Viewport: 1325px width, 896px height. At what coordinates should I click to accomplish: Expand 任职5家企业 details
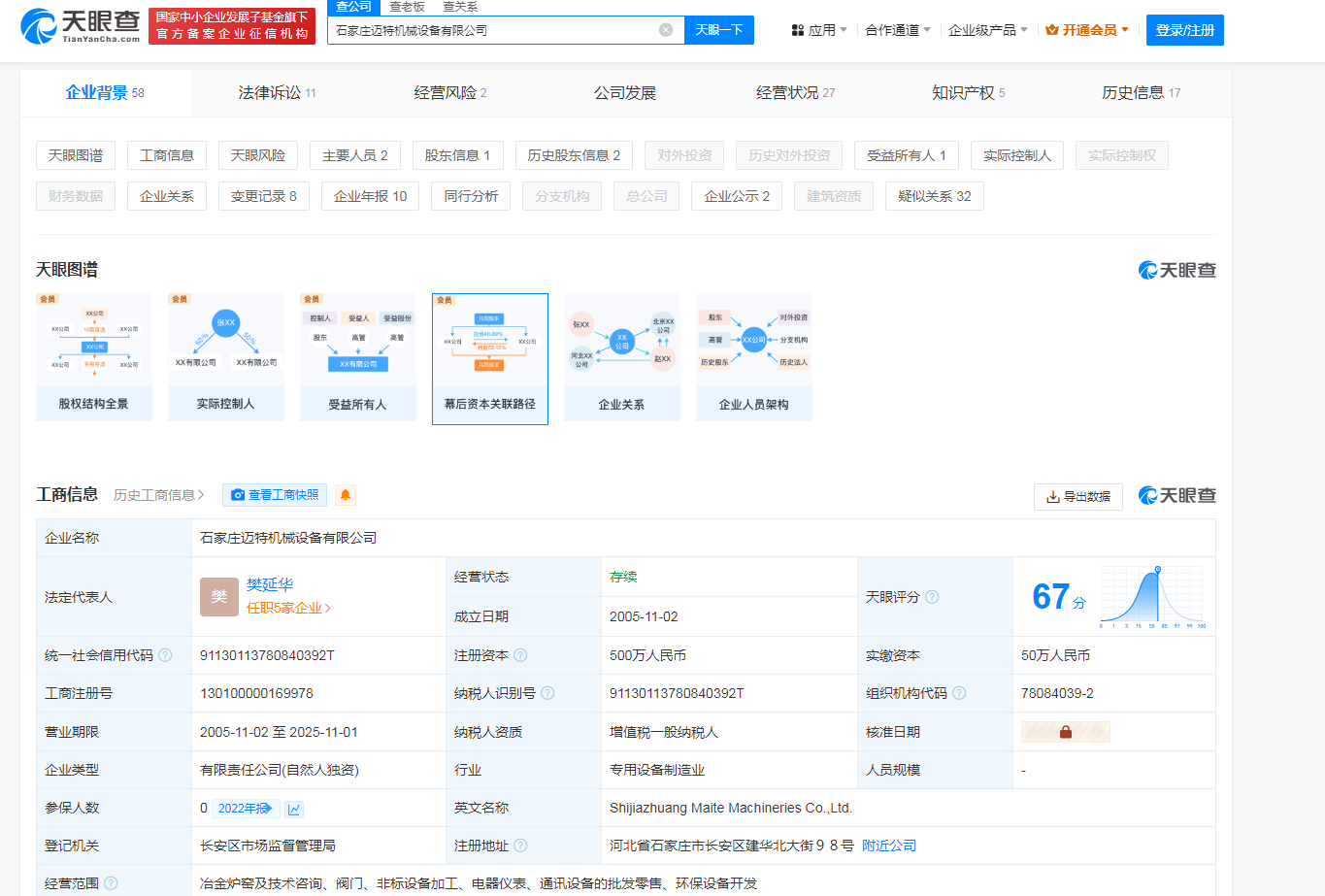(x=288, y=608)
